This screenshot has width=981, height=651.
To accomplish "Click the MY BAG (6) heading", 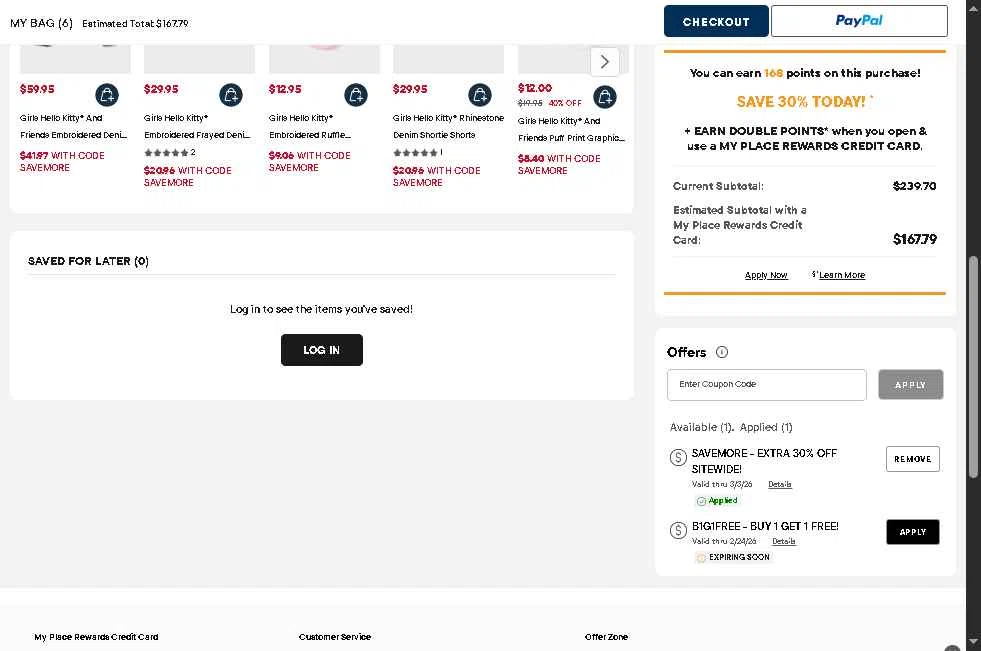I will coord(41,23).
